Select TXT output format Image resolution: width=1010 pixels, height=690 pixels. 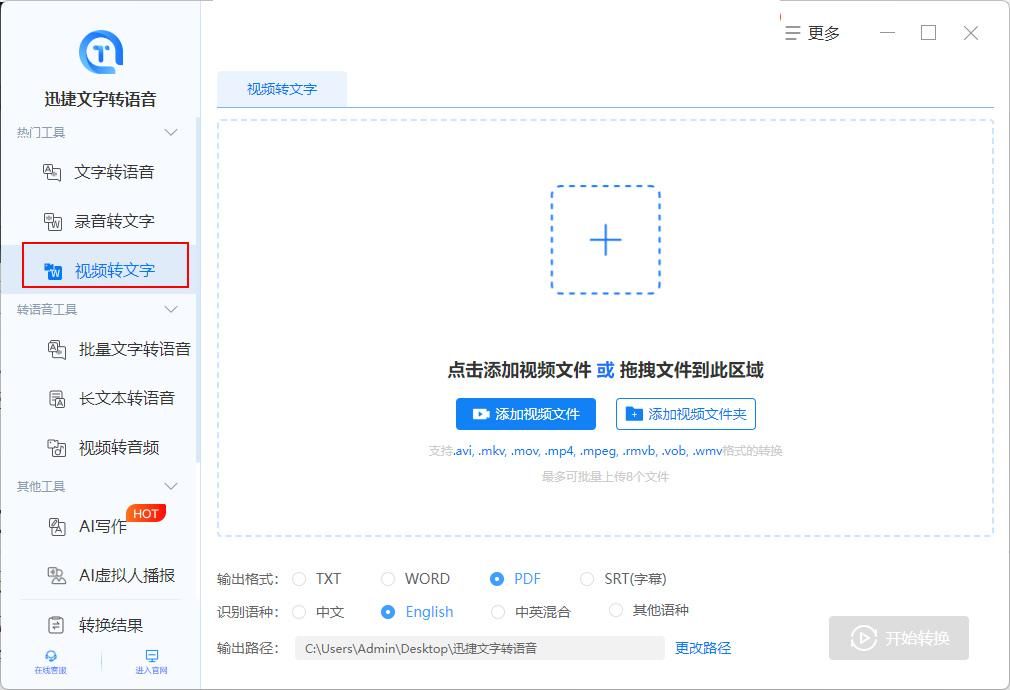tap(299, 579)
